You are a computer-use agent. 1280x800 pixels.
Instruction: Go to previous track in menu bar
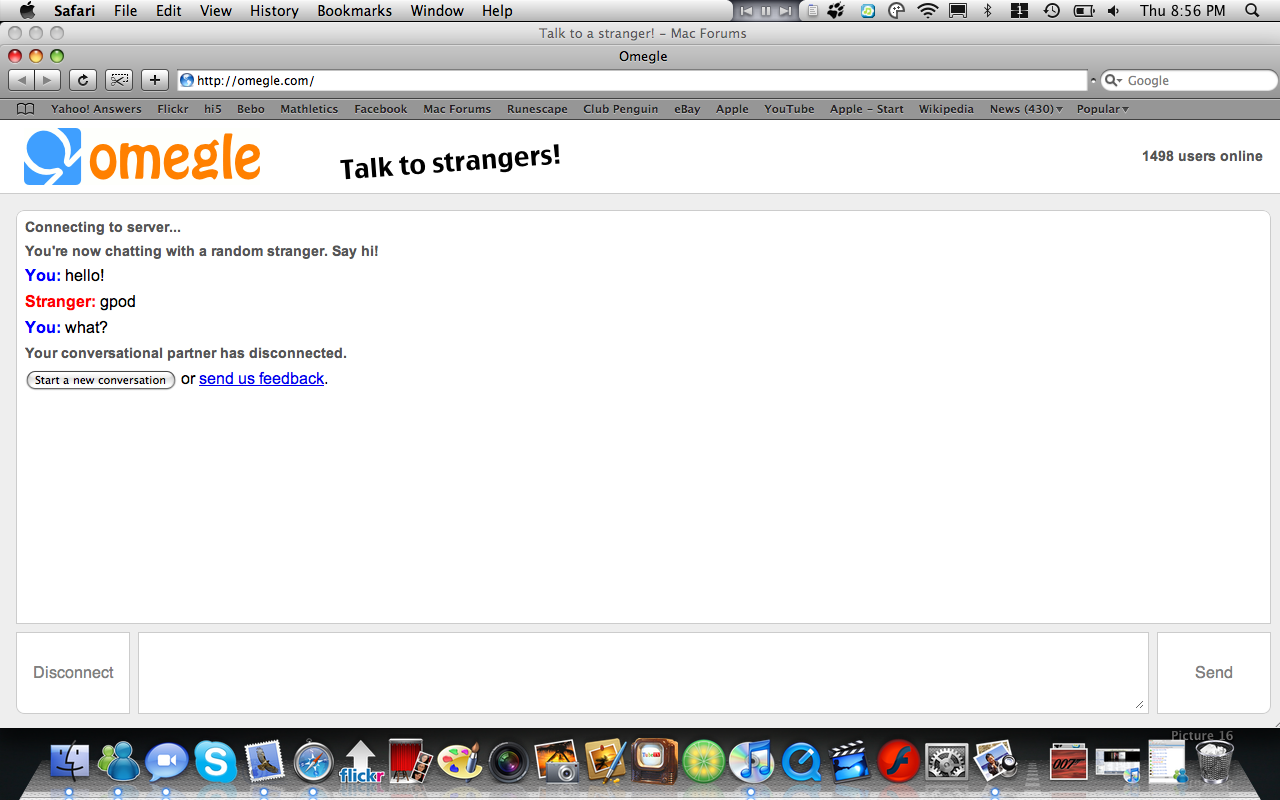746,11
